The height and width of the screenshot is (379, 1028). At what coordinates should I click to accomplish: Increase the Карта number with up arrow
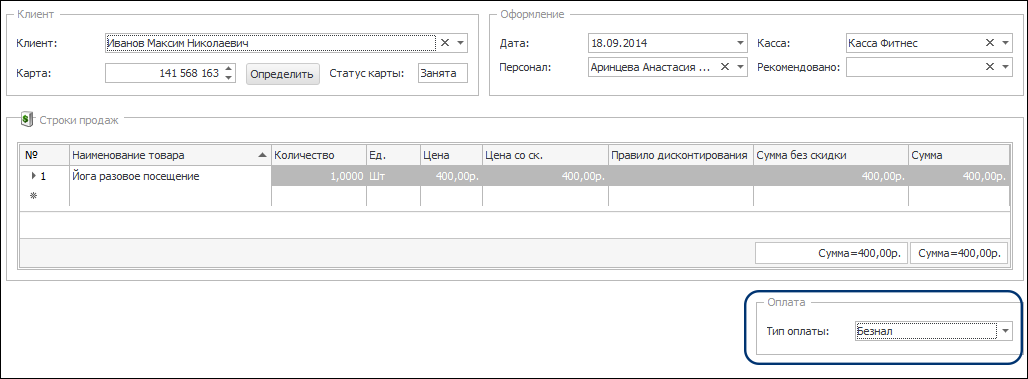[228, 69]
